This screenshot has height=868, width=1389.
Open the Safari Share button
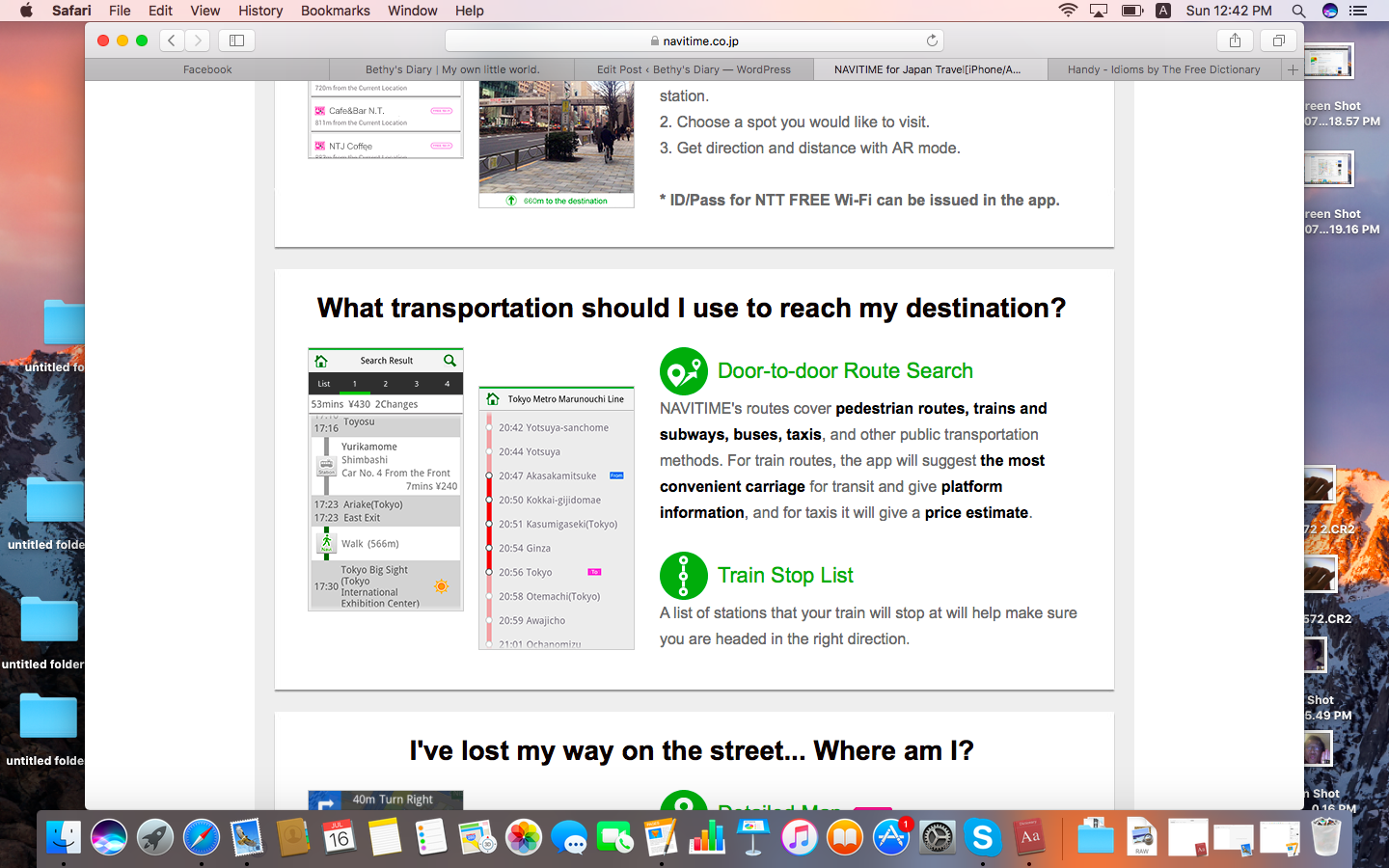(1235, 41)
